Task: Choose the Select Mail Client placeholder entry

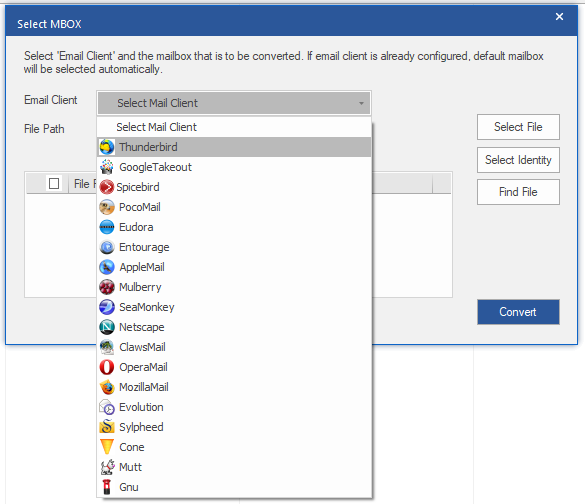Action: tap(234, 127)
